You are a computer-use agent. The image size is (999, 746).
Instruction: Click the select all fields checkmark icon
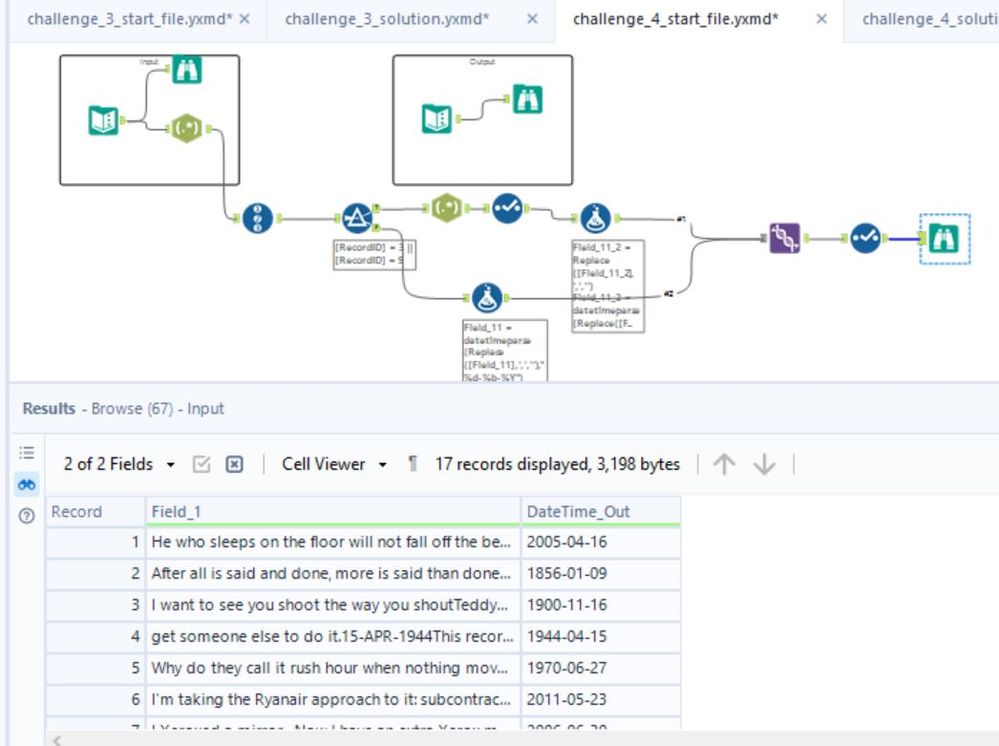pyautogui.click(x=201, y=464)
